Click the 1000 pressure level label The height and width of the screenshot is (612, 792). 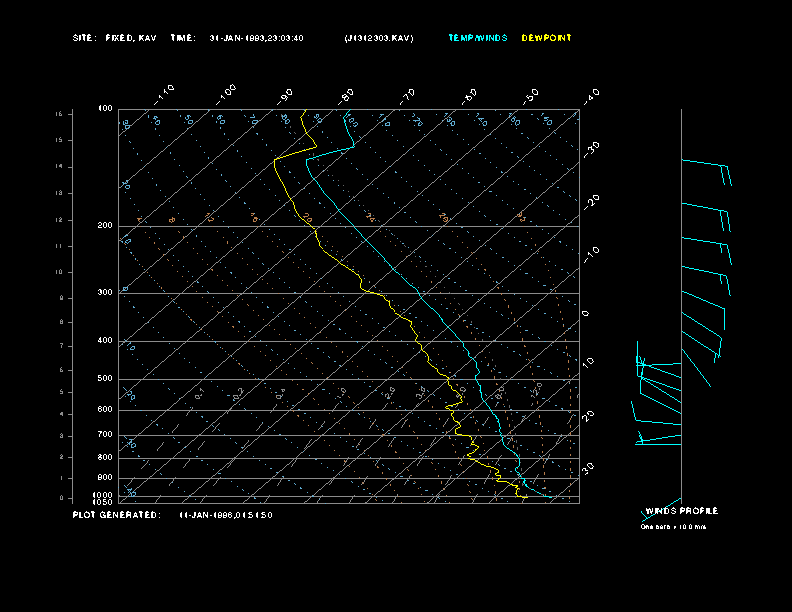104,495
